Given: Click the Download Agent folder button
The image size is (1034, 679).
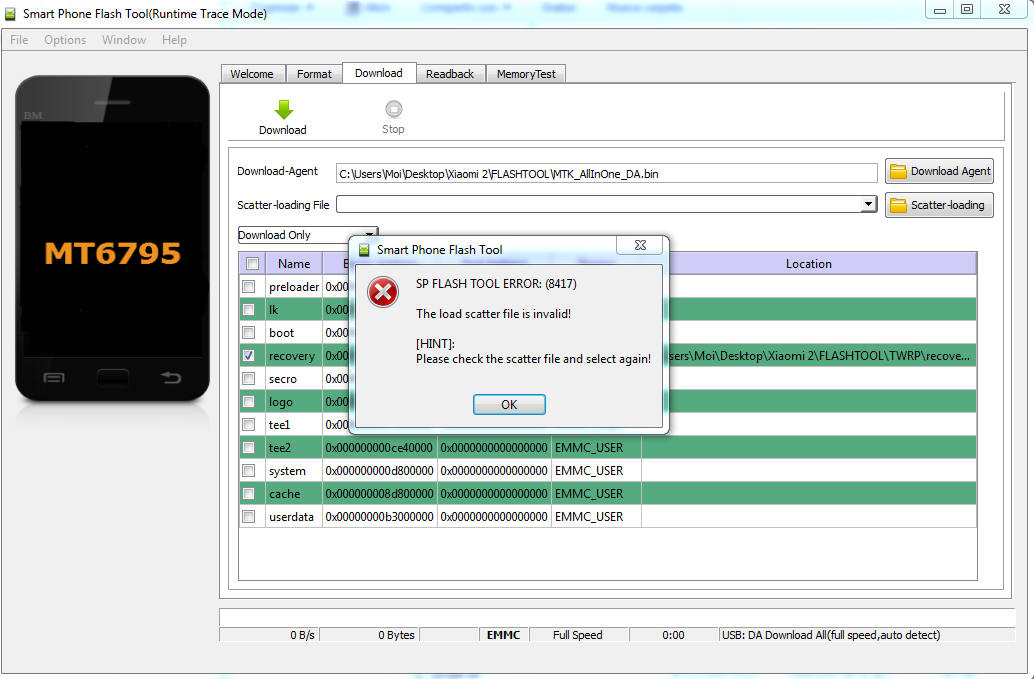Looking at the screenshot, I should click(939, 171).
